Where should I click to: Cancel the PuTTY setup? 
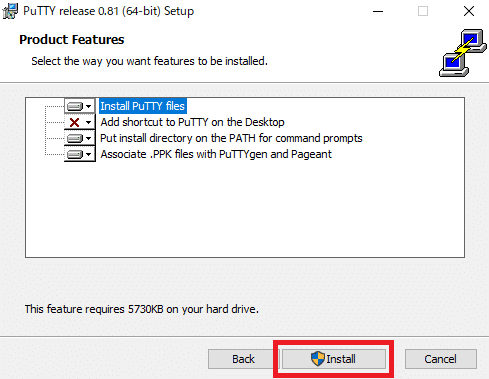(x=440, y=359)
